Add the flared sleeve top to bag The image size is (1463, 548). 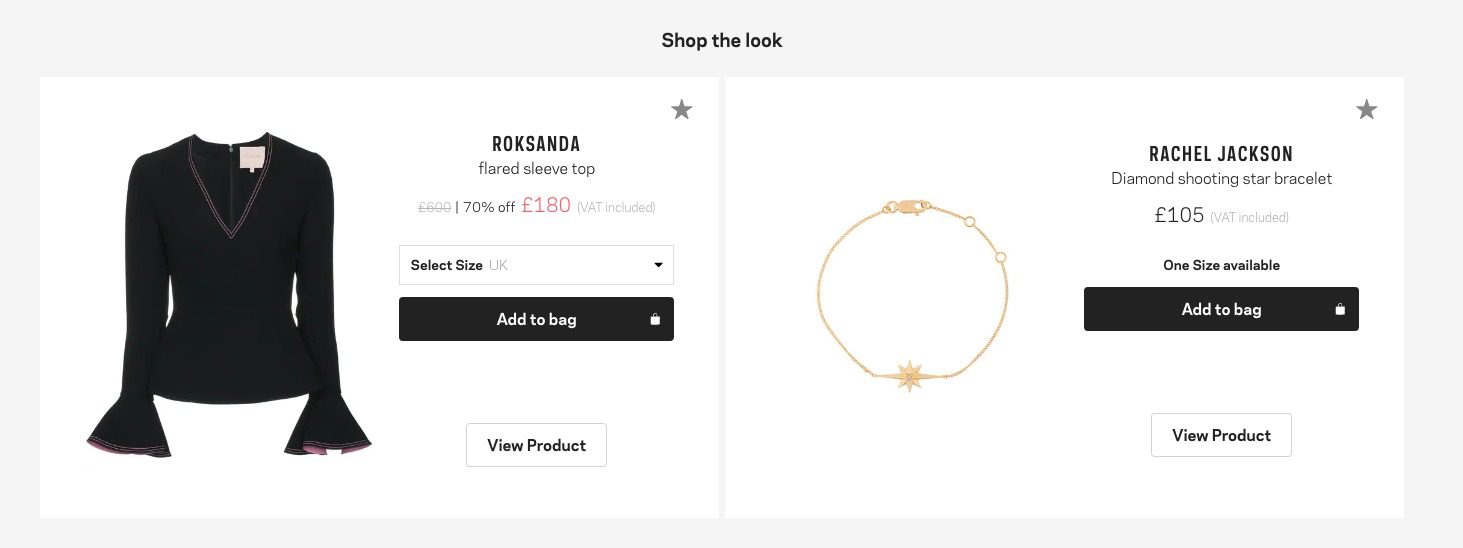pyautogui.click(x=536, y=319)
